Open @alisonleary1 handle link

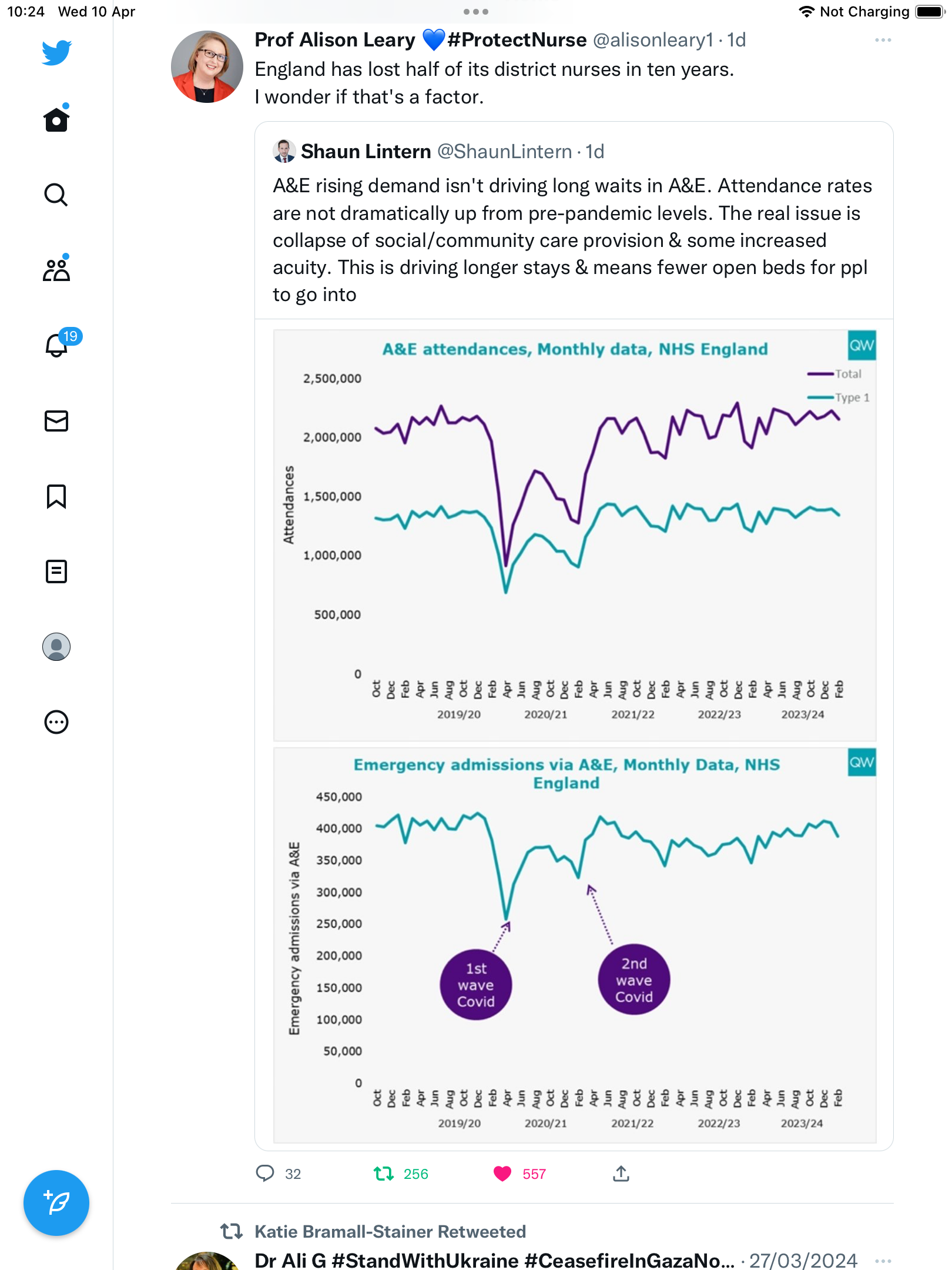click(x=653, y=40)
